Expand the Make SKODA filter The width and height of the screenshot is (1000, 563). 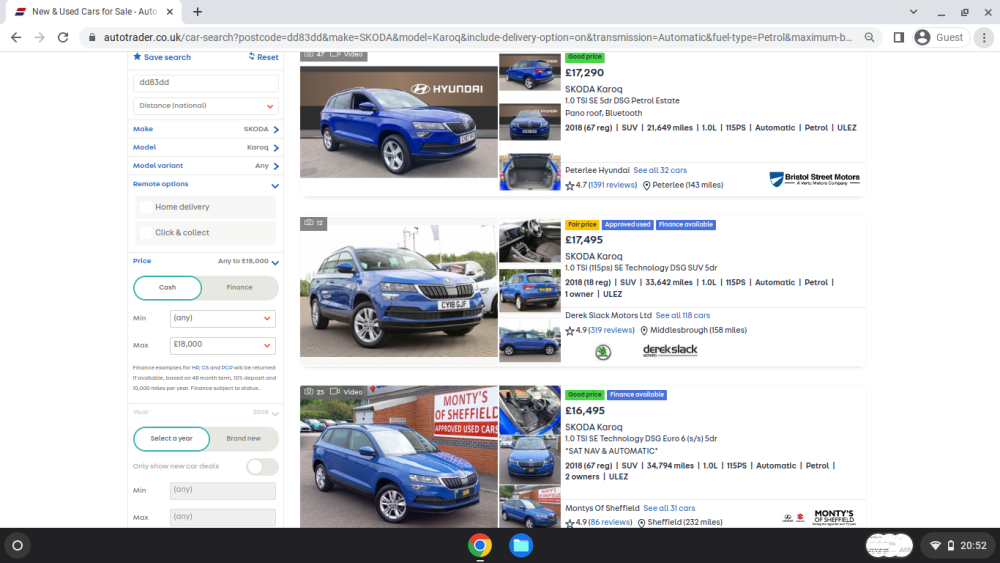pos(206,129)
